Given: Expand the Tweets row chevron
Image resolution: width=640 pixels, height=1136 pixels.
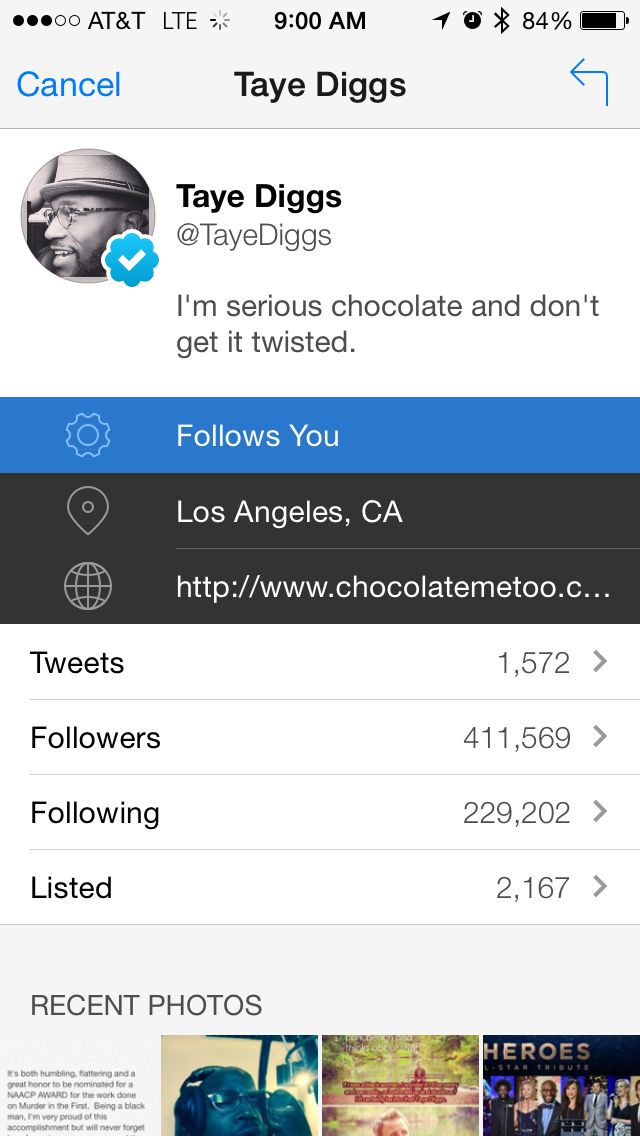Looking at the screenshot, I should [x=600, y=662].
